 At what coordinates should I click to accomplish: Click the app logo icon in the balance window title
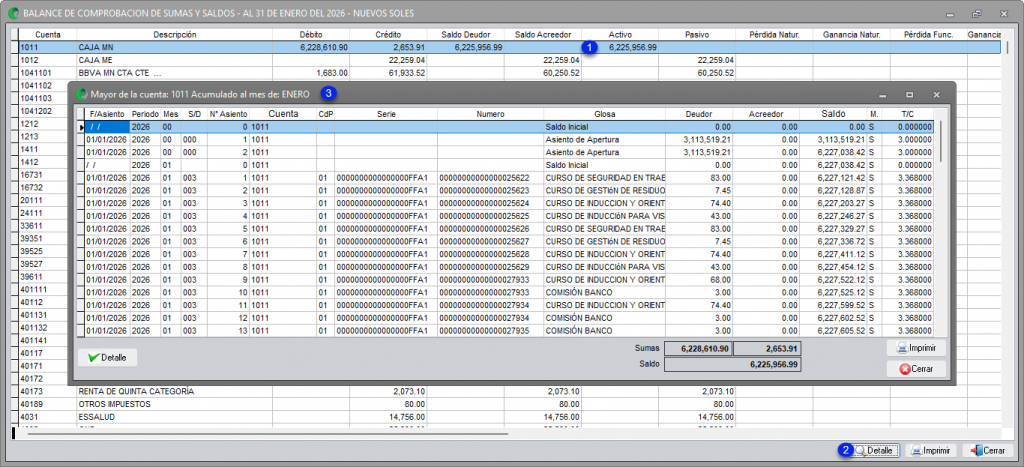(x=13, y=13)
